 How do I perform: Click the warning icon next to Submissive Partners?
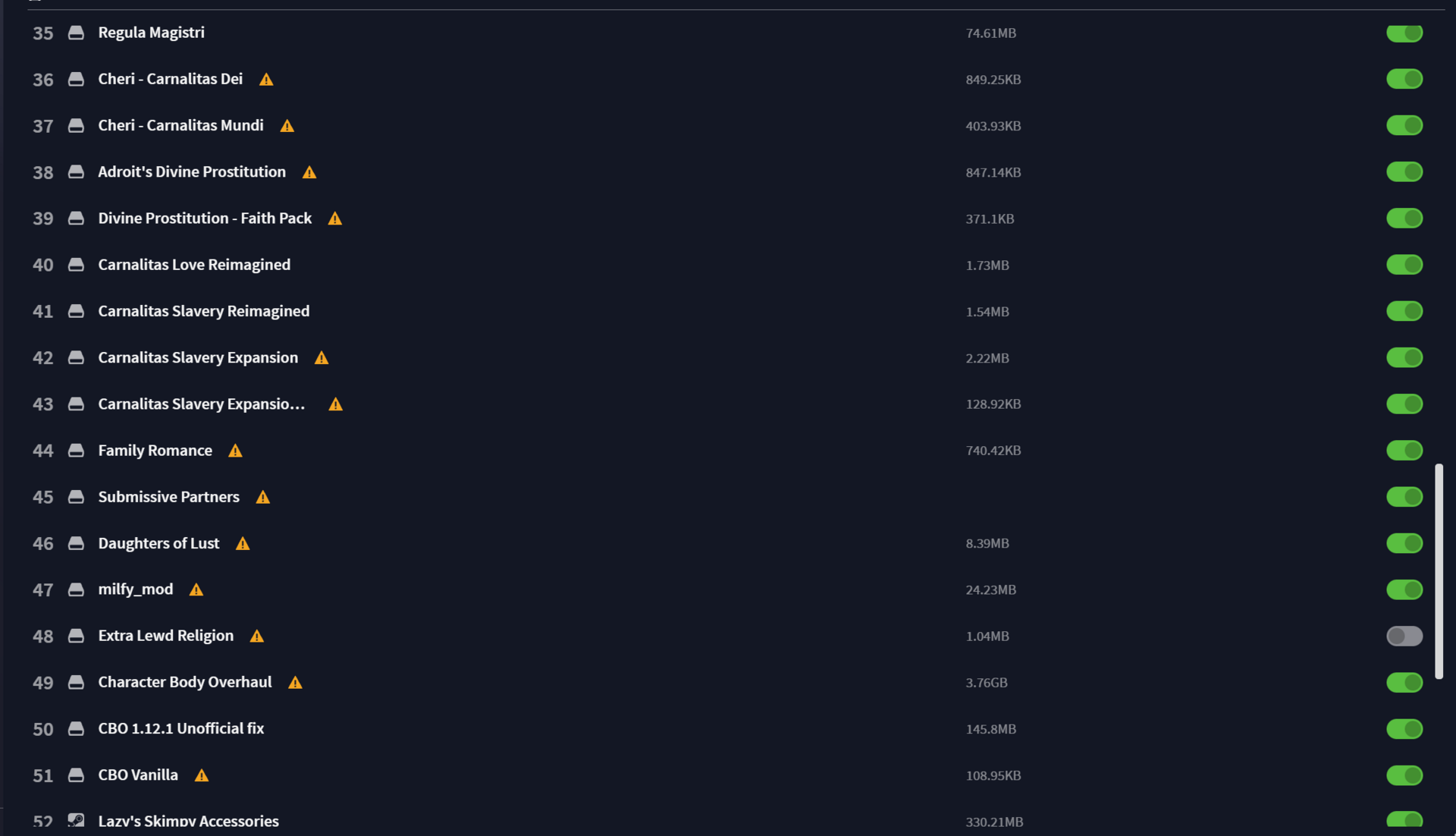263,497
